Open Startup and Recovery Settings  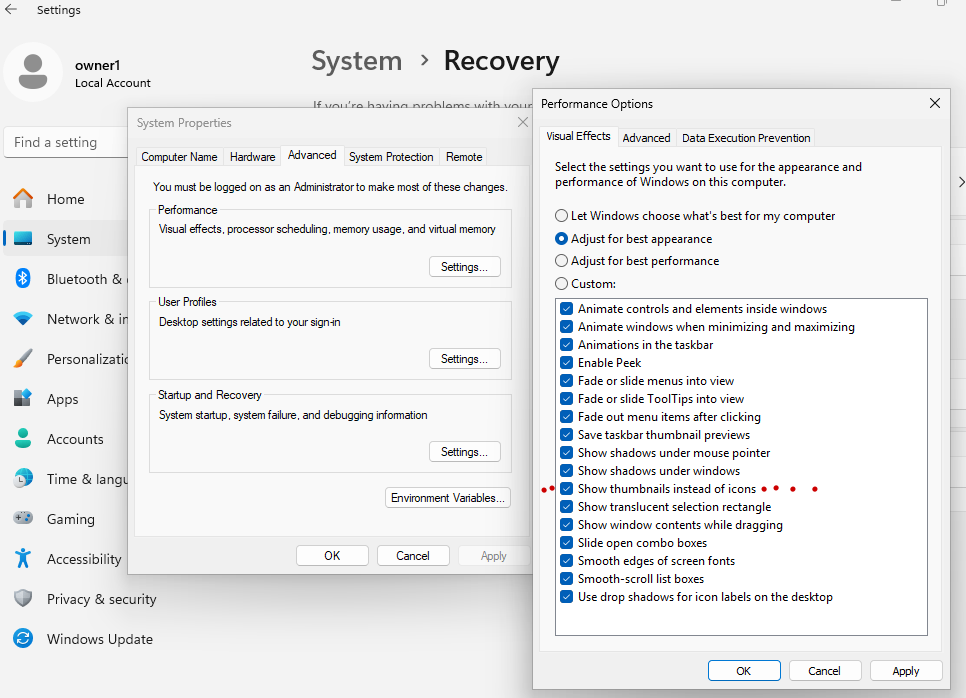pyautogui.click(x=464, y=452)
